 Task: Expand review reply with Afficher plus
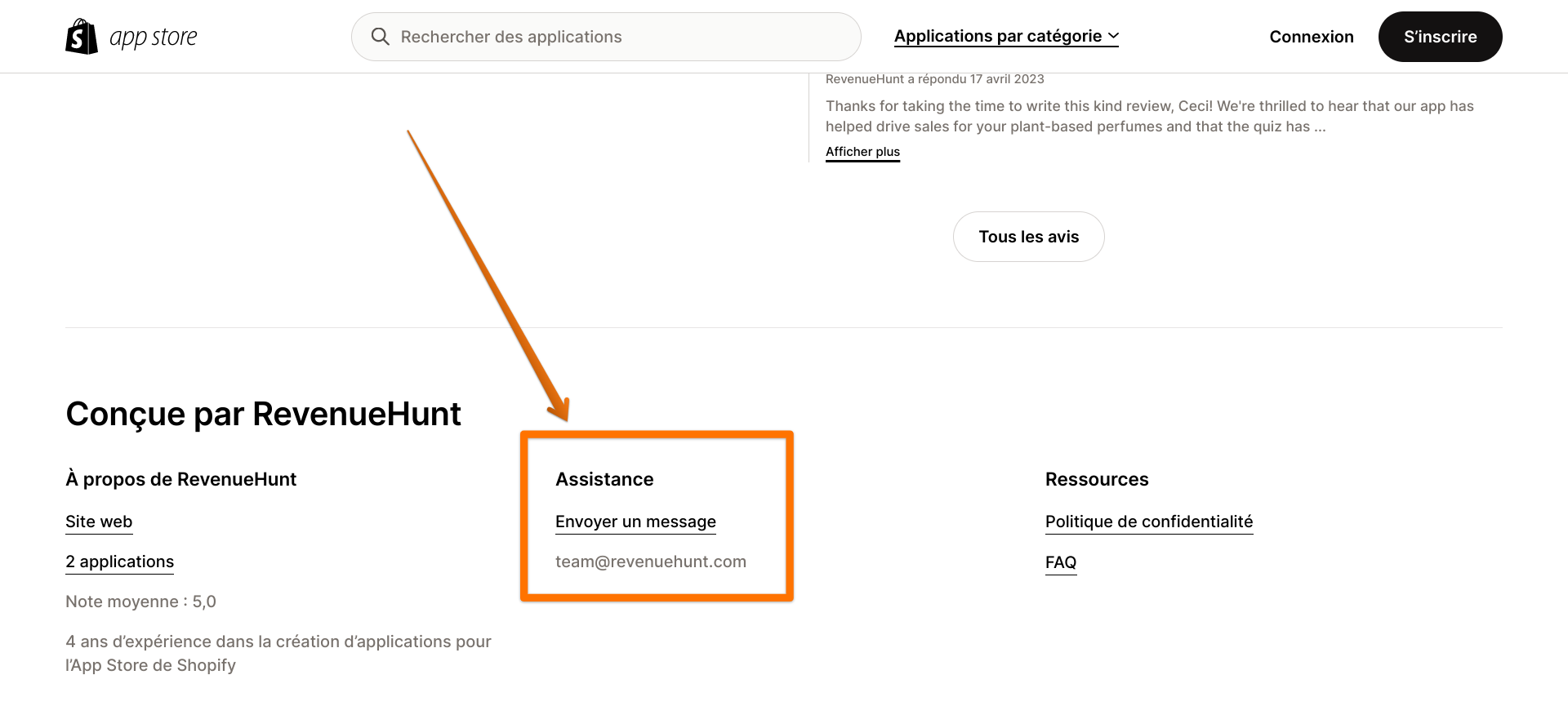click(862, 152)
